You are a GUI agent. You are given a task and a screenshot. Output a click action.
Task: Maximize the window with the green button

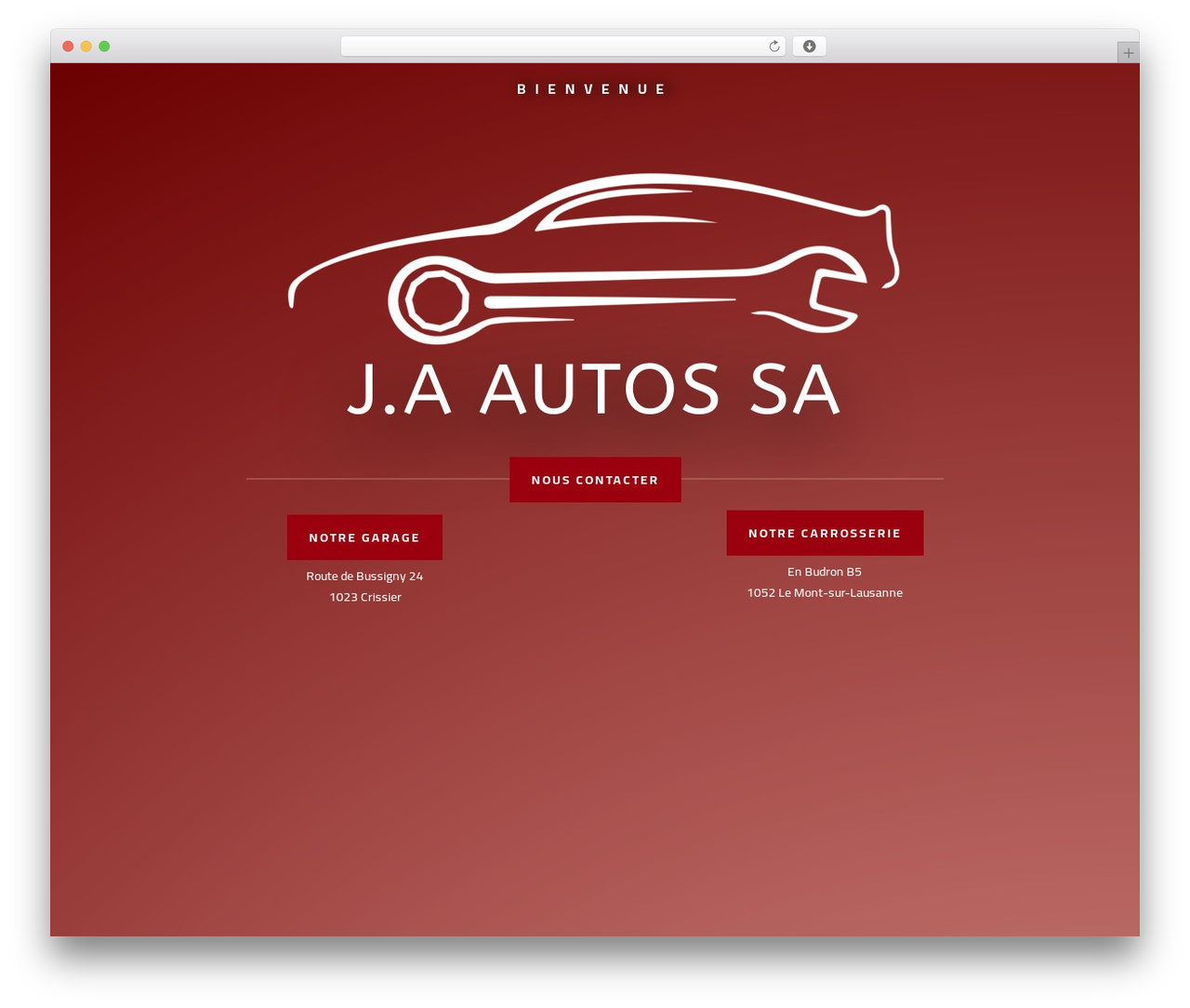pyautogui.click(x=104, y=46)
